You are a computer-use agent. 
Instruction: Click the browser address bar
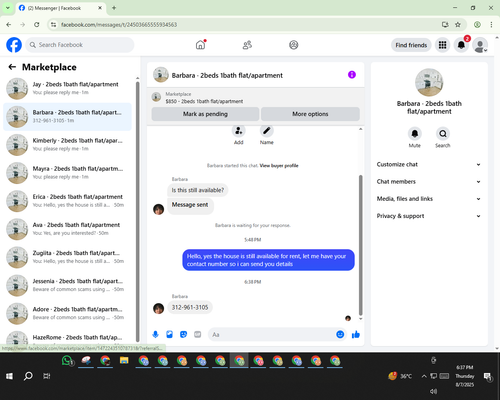[247, 25]
